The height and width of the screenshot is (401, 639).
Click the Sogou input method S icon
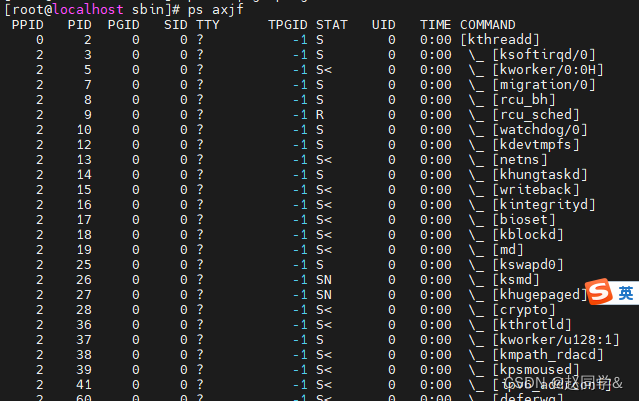599,292
